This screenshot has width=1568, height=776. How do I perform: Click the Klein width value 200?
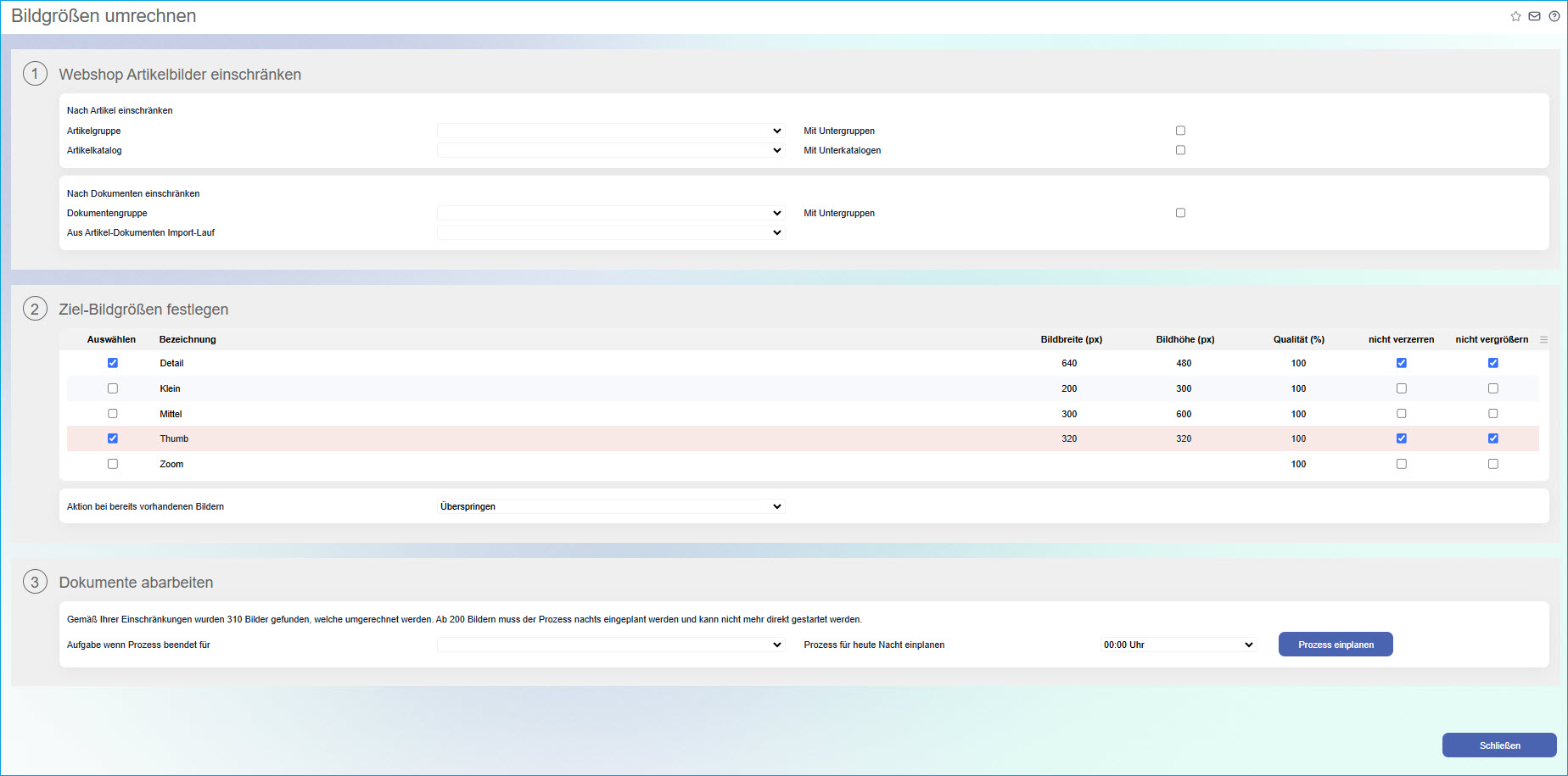(x=1069, y=388)
